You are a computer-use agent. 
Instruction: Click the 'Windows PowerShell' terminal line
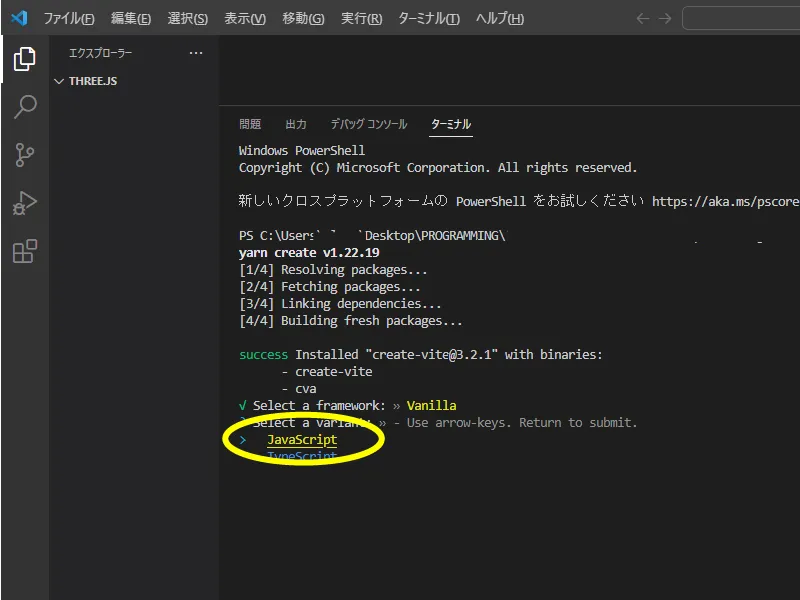coord(302,151)
